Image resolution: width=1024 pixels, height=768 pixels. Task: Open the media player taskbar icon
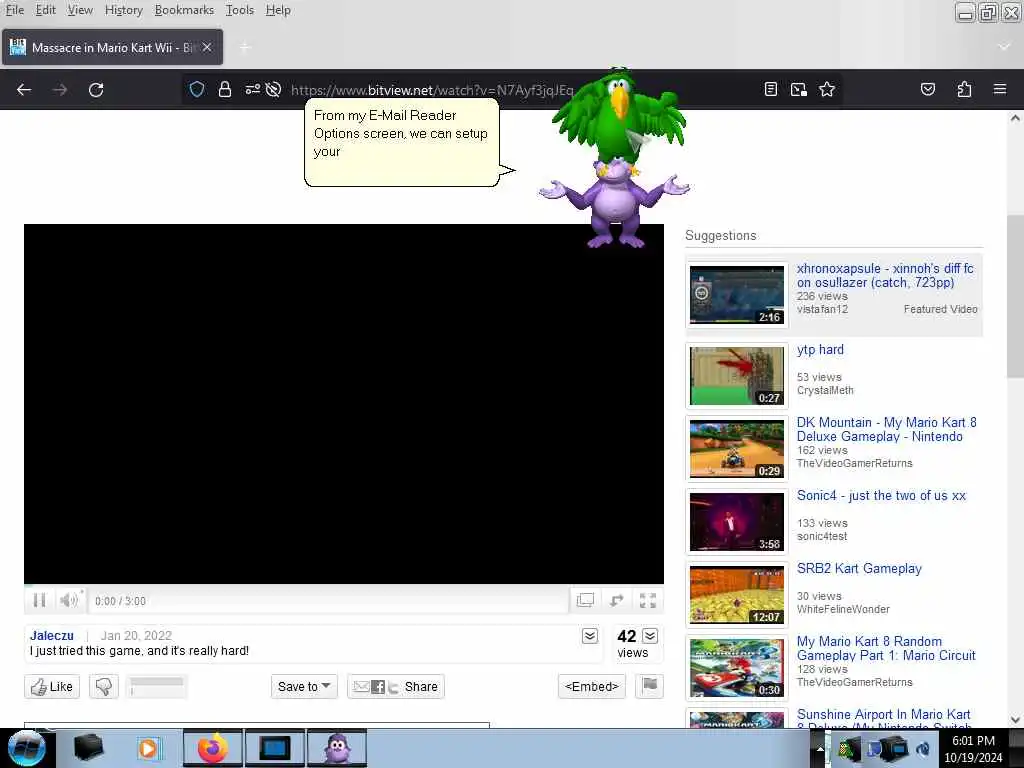click(x=148, y=748)
